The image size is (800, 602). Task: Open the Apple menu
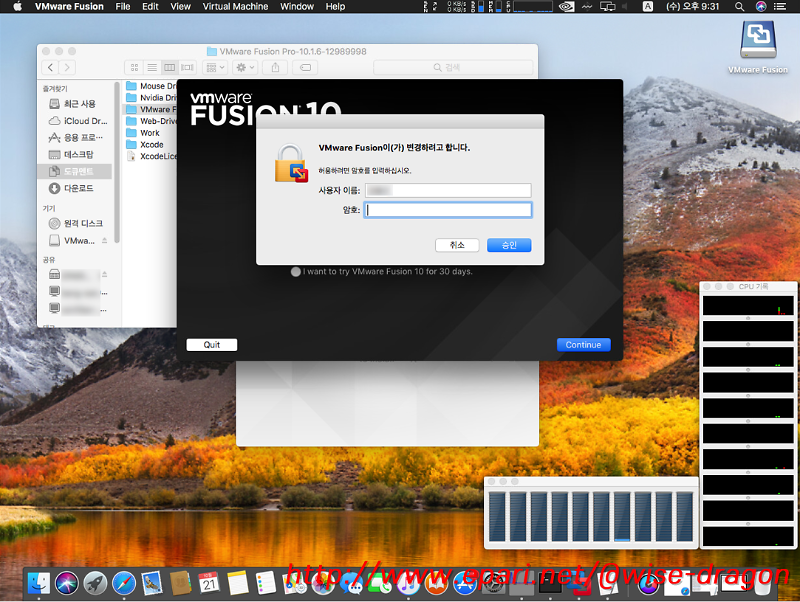click(x=17, y=7)
